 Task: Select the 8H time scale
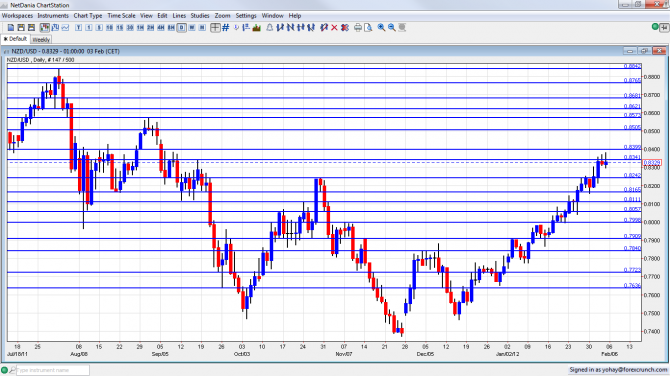coord(171,27)
